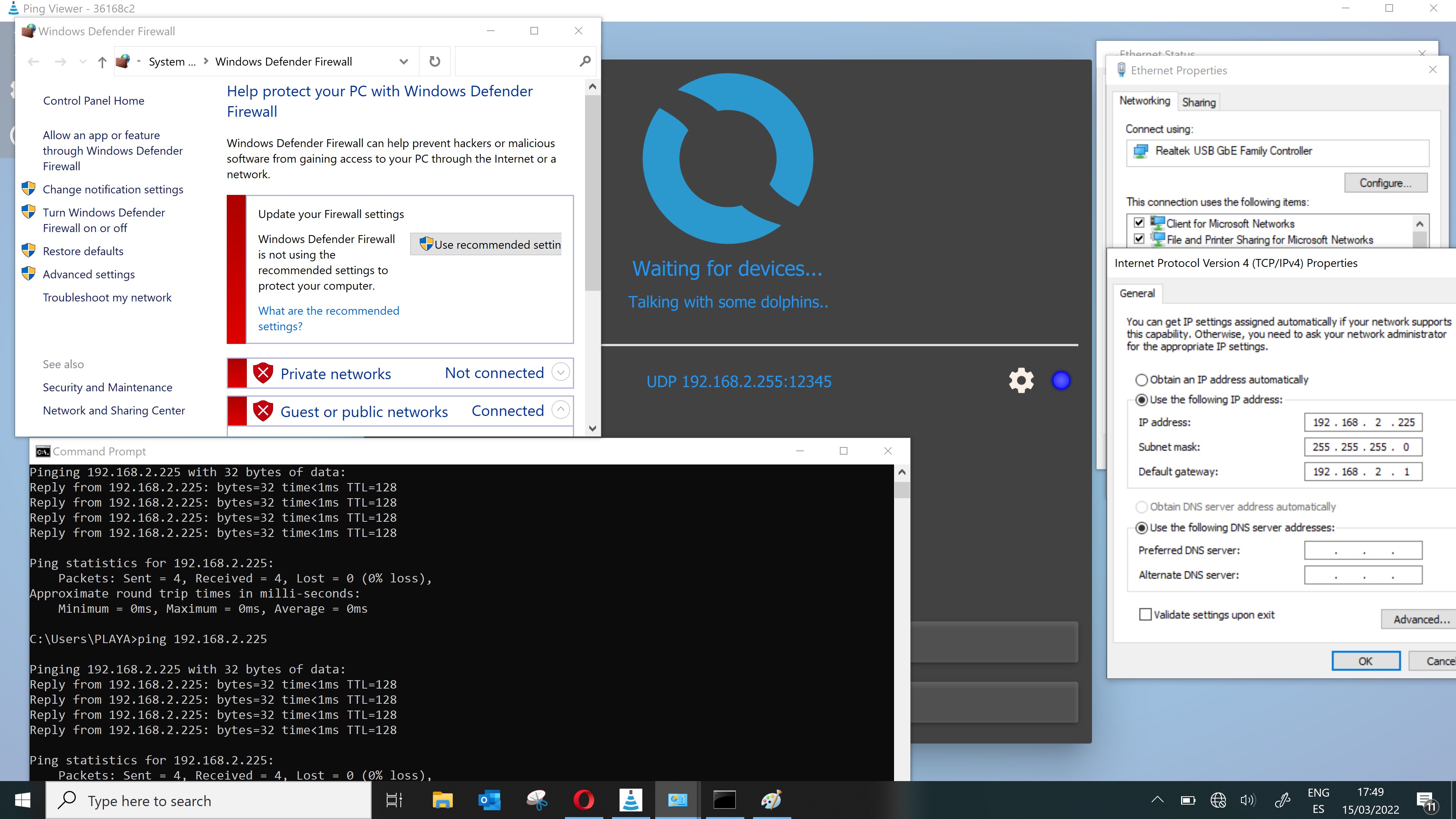
Task: Open Advanced settings in Firewall sidebar
Action: tap(89, 274)
